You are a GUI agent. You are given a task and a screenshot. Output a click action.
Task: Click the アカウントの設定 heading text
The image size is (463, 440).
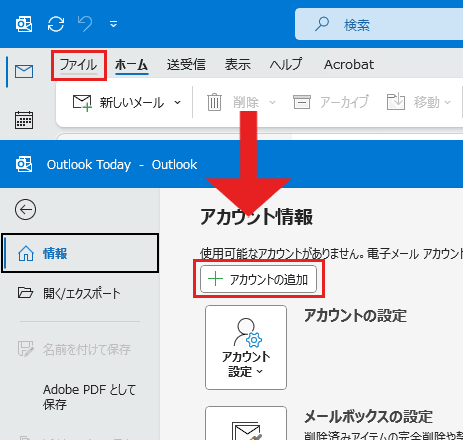(355, 316)
